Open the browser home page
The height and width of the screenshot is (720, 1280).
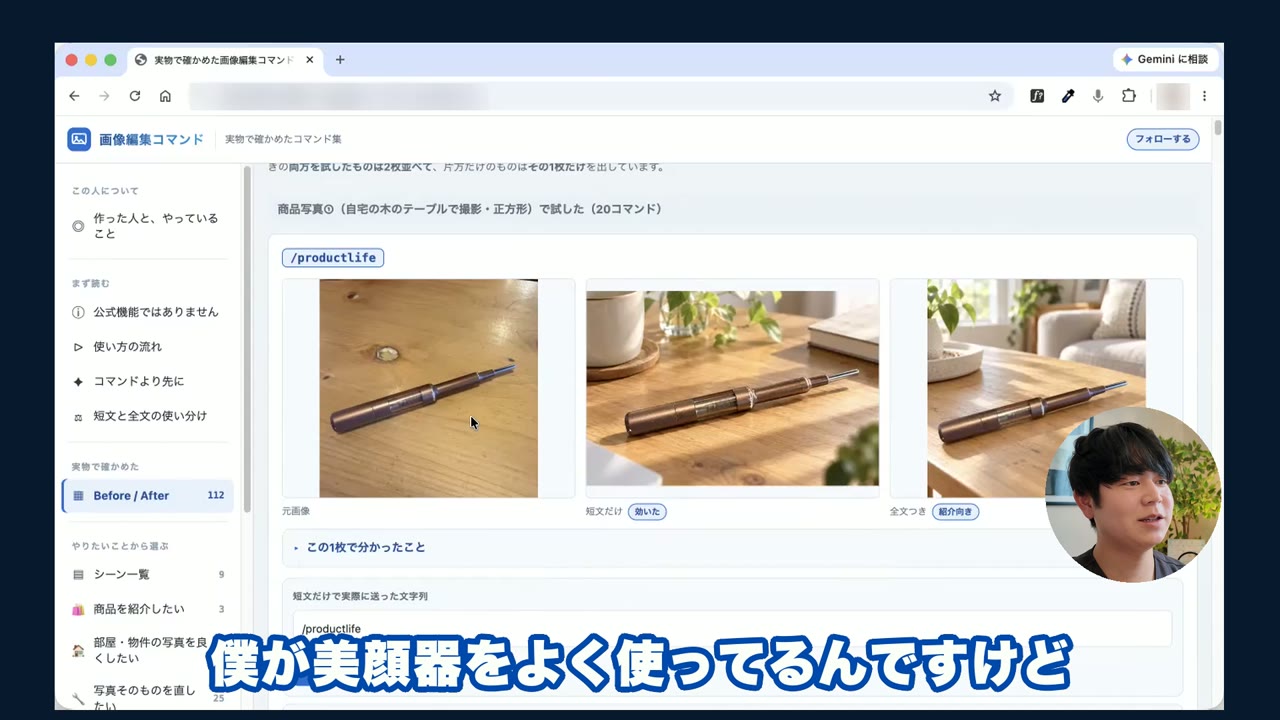click(x=165, y=96)
